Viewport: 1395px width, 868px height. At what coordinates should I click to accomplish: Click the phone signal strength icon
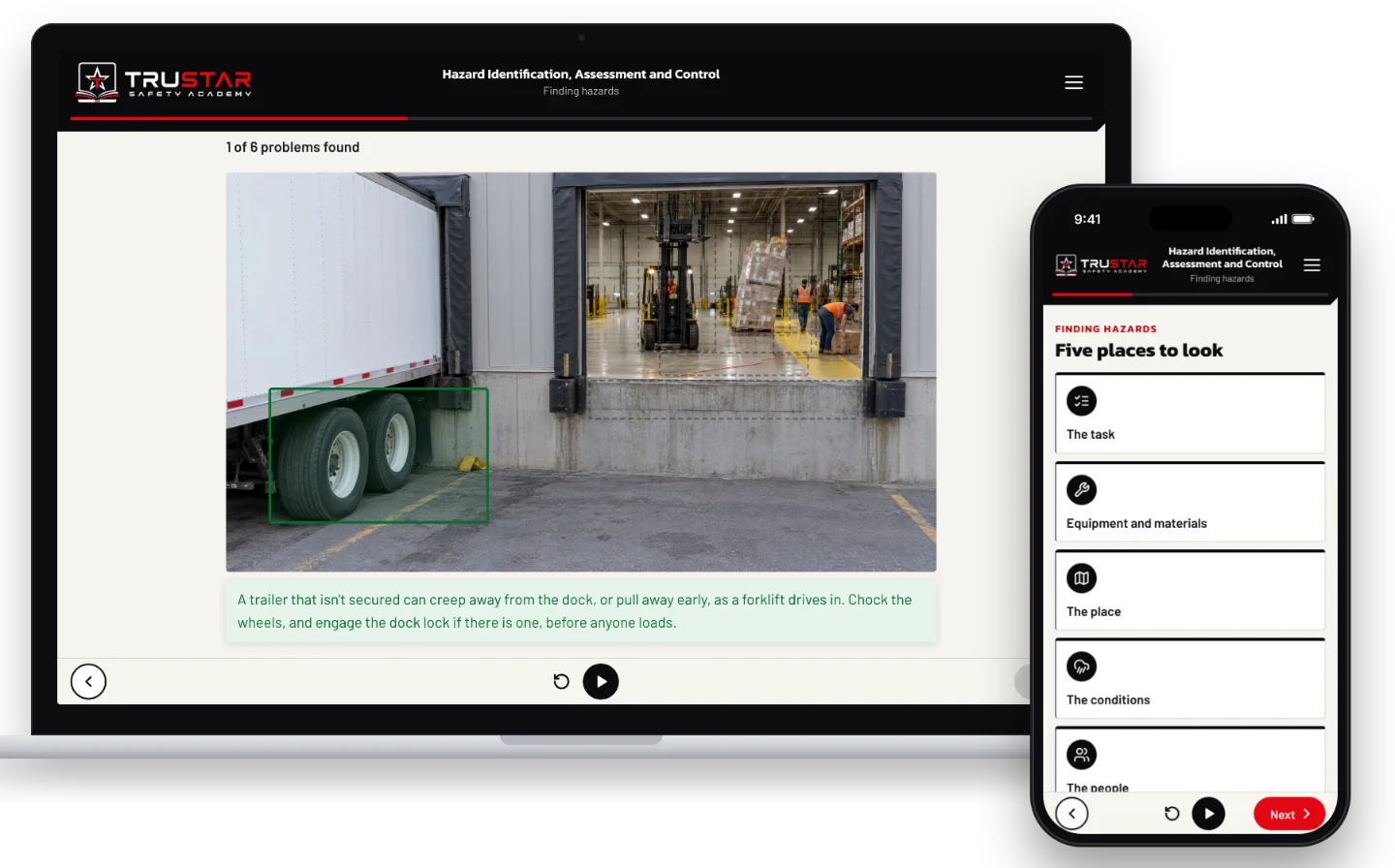[1280, 219]
